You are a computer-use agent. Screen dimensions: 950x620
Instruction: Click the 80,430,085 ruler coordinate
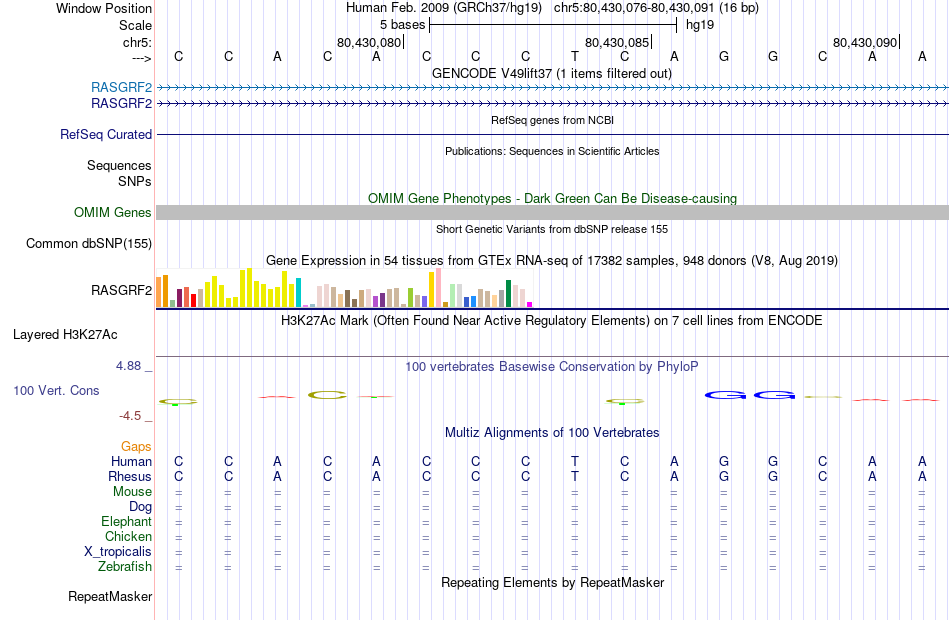click(x=617, y=42)
